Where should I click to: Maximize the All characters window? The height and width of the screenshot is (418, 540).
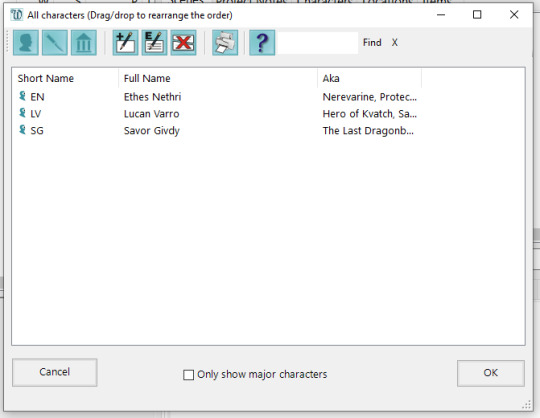(477, 14)
